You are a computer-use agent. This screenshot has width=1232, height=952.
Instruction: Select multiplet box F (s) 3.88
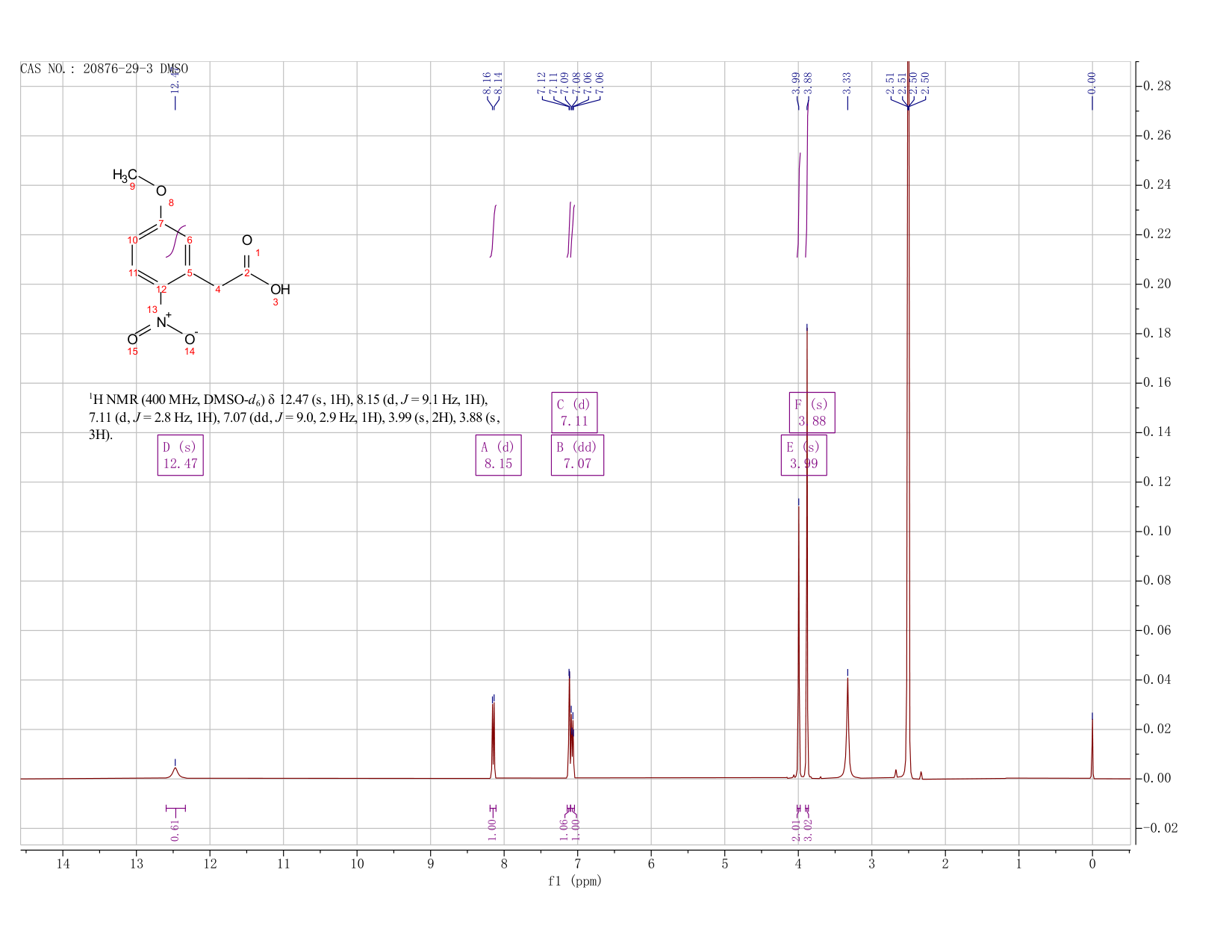pyautogui.click(x=812, y=412)
